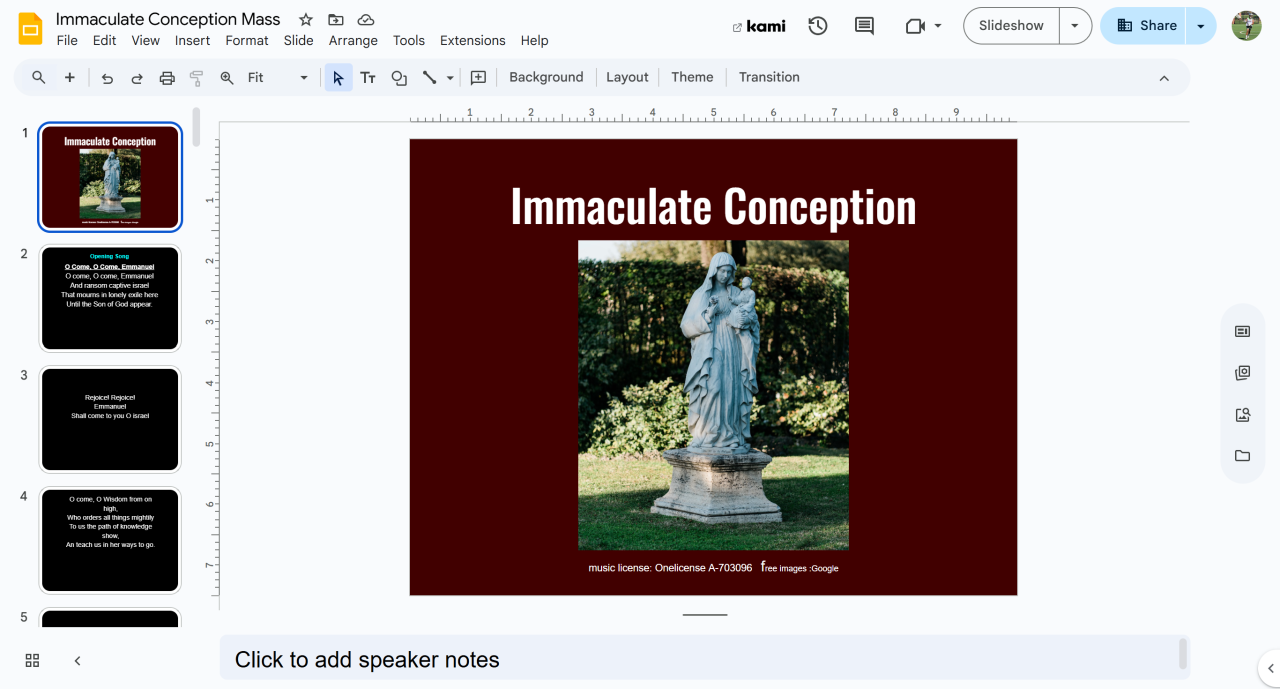Viewport: 1280px width, 689px height.
Task: Click the undo arrow icon
Action: (107, 78)
